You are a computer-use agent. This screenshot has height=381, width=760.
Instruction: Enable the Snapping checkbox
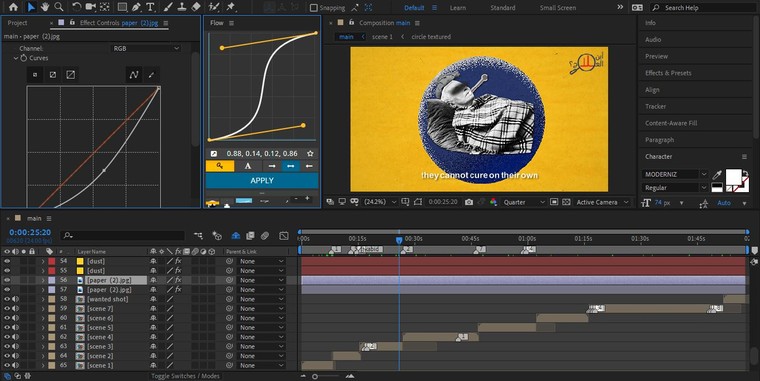coord(314,8)
